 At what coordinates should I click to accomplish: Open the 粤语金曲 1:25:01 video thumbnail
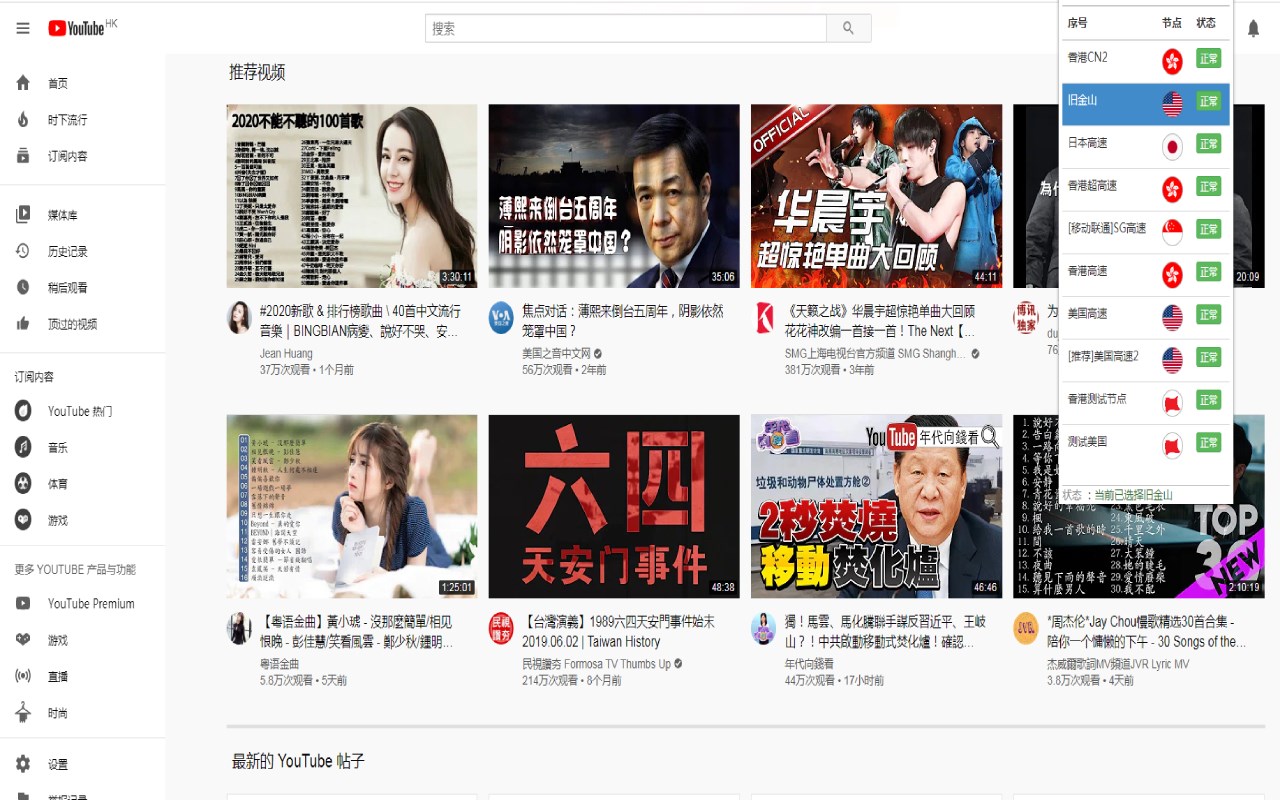point(352,506)
